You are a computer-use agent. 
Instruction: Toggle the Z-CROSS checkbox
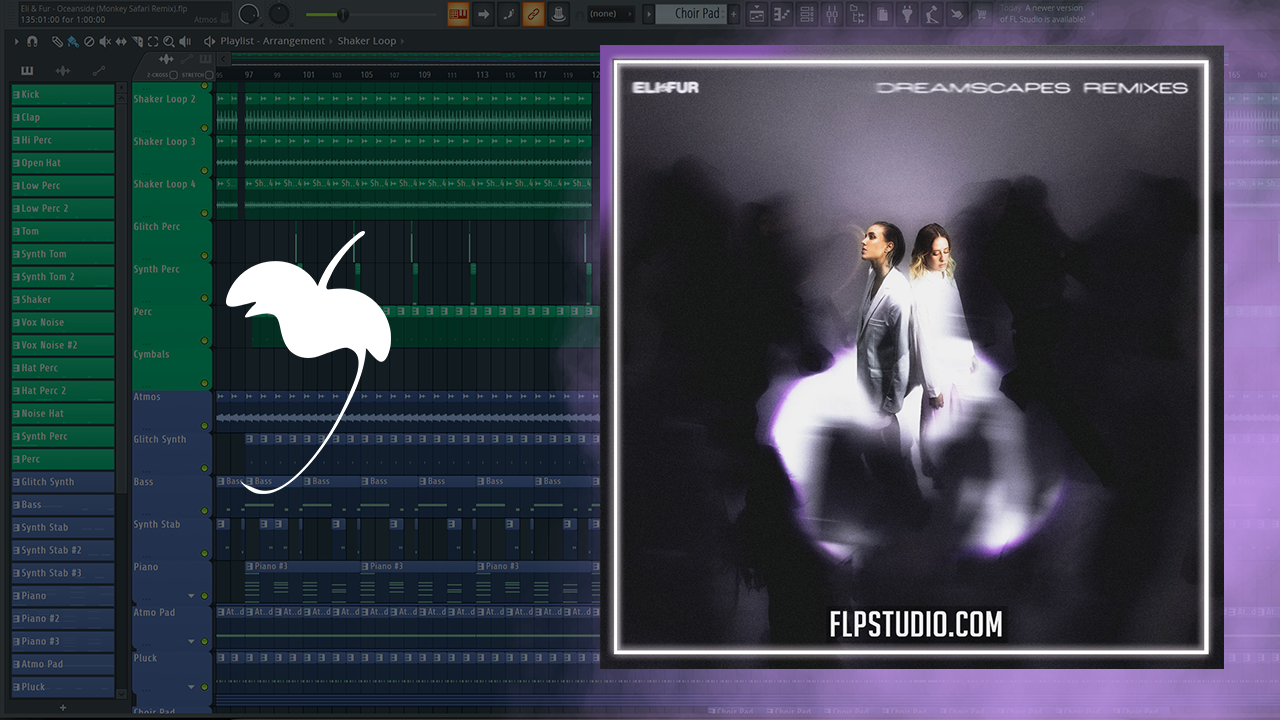click(x=173, y=75)
